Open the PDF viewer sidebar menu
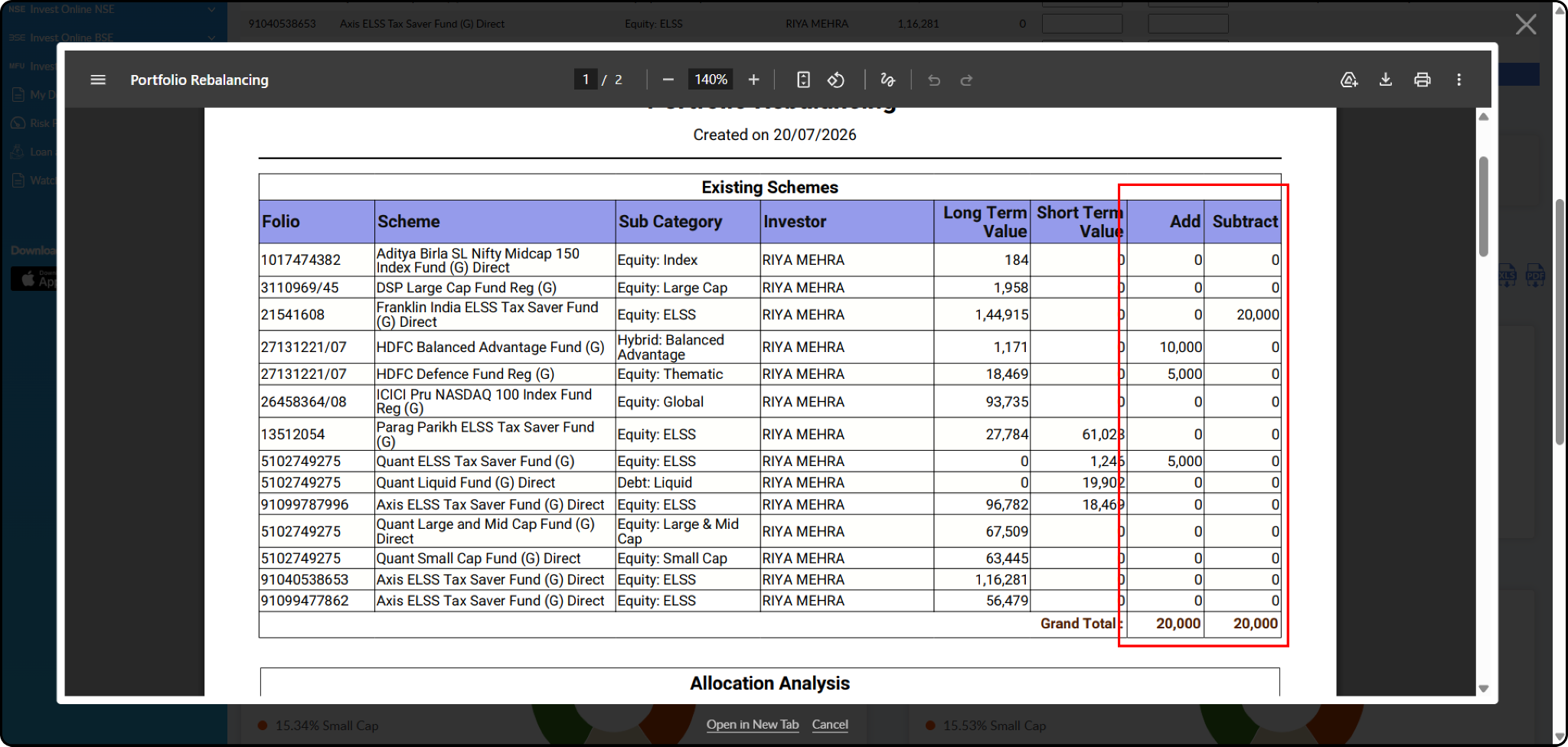This screenshot has width=1568, height=747. [98, 80]
